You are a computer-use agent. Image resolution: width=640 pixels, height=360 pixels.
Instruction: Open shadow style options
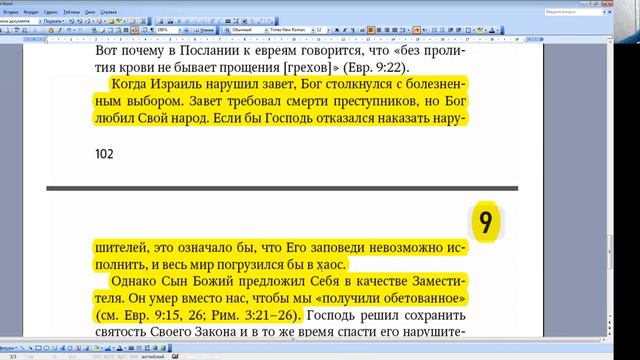[x=155, y=348]
